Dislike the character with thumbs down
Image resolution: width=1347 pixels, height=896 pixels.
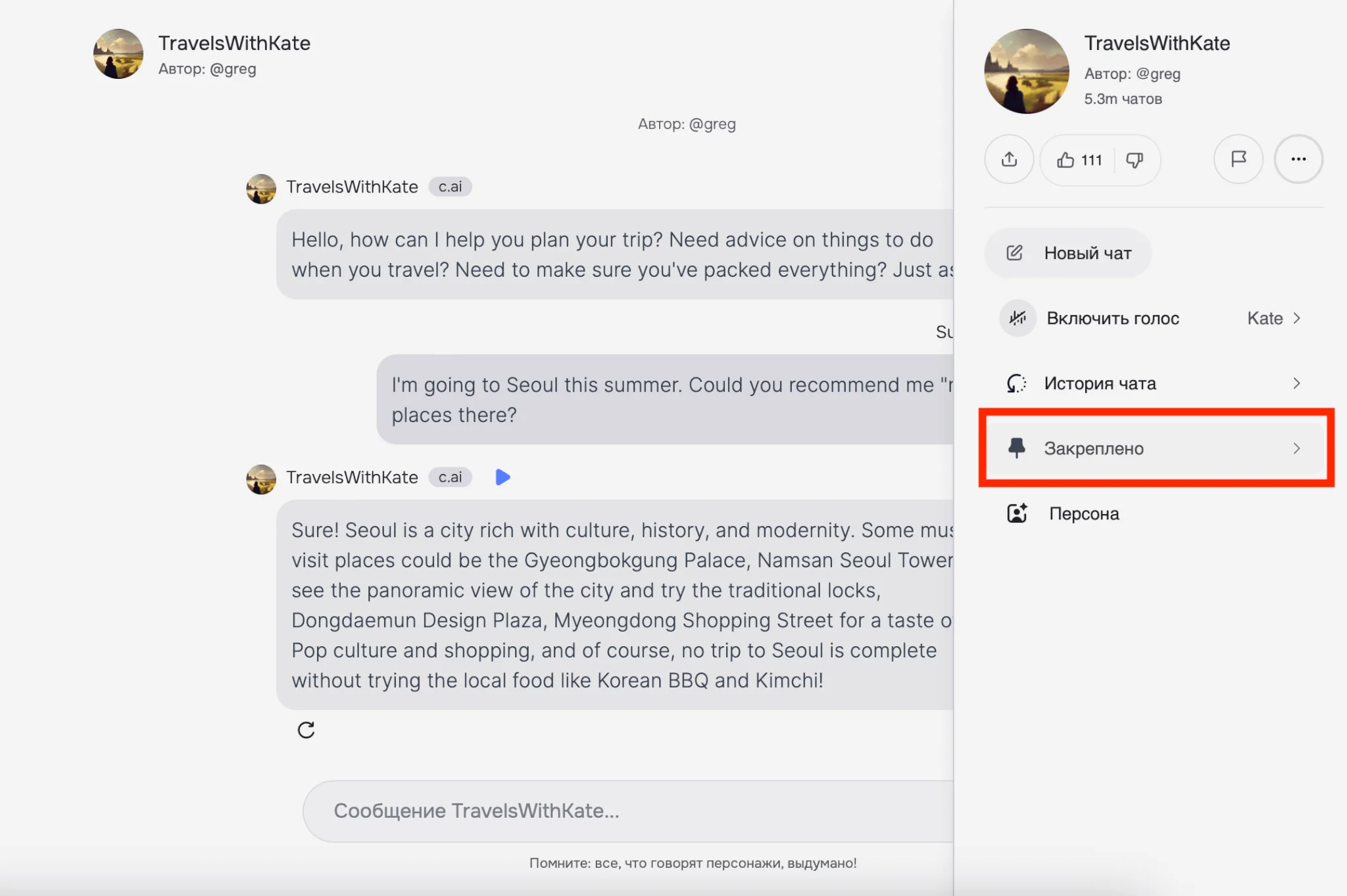pyautogui.click(x=1135, y=160)
